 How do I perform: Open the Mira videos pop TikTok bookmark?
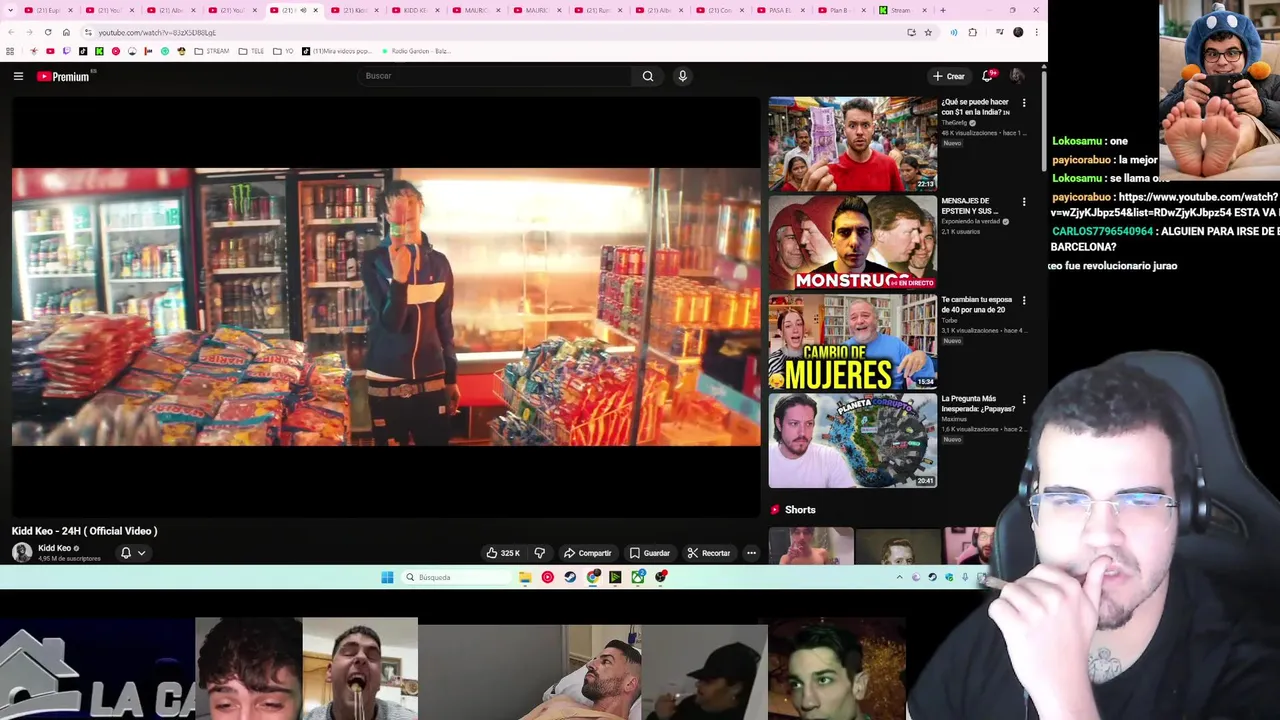338,51
